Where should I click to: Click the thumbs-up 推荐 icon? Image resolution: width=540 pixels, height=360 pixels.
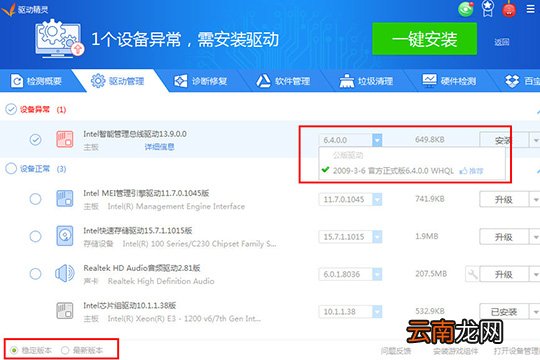pos(464,171)
